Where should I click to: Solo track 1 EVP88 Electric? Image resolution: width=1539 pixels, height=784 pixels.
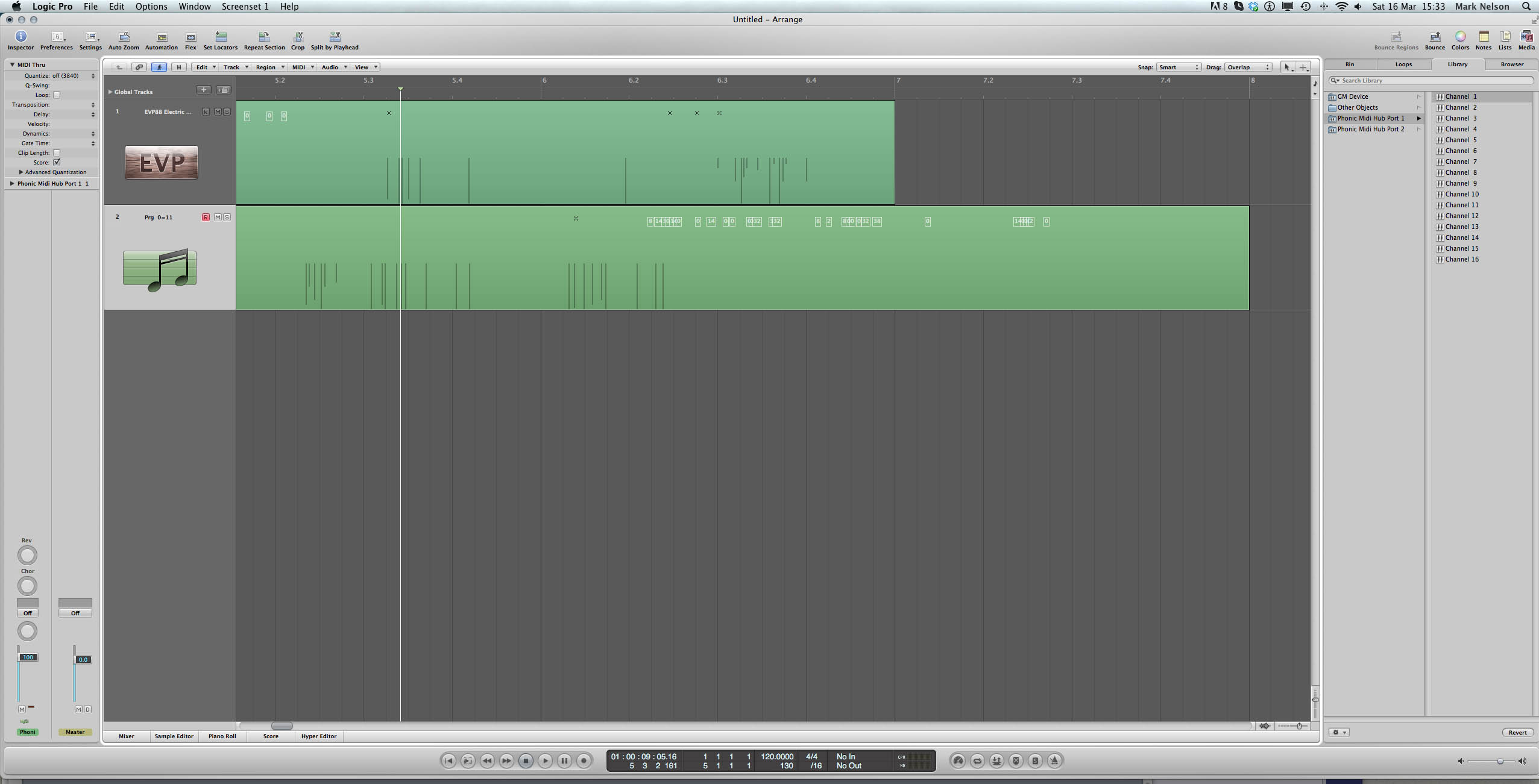(x=227, y=111)
